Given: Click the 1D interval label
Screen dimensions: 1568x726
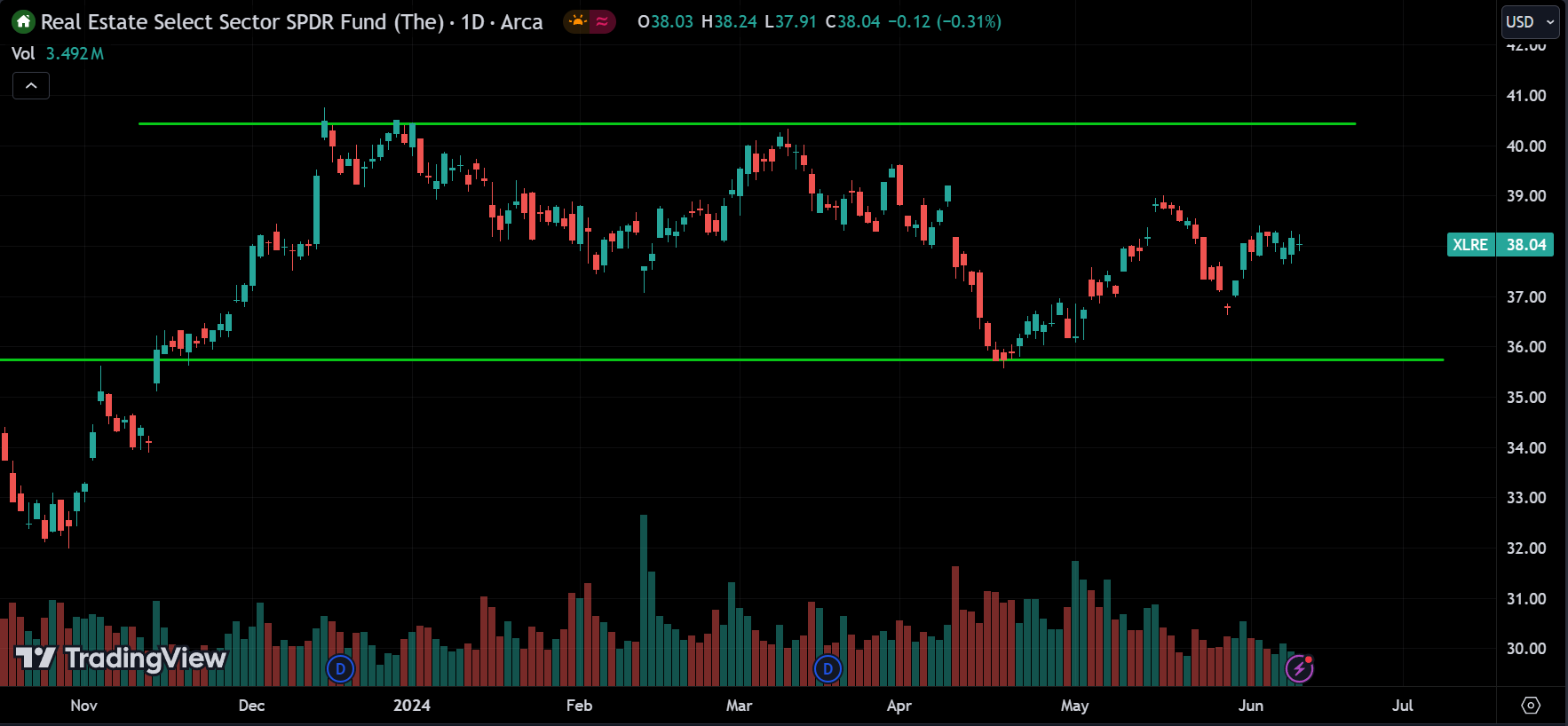Looking at the screenshot, I should tap(472, 21).
